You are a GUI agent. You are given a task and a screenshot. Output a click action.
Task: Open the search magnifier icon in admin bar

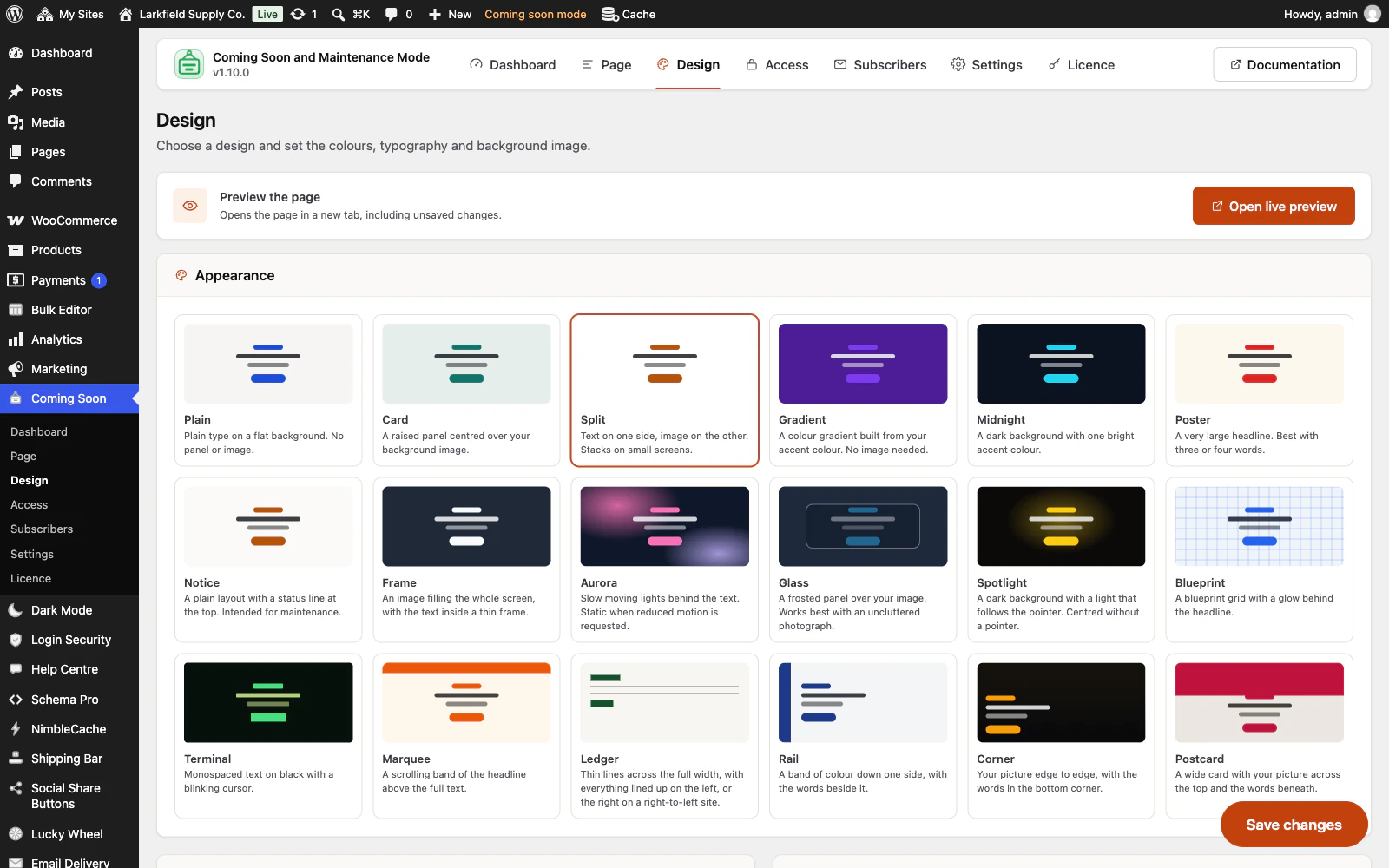pos(338,14)
